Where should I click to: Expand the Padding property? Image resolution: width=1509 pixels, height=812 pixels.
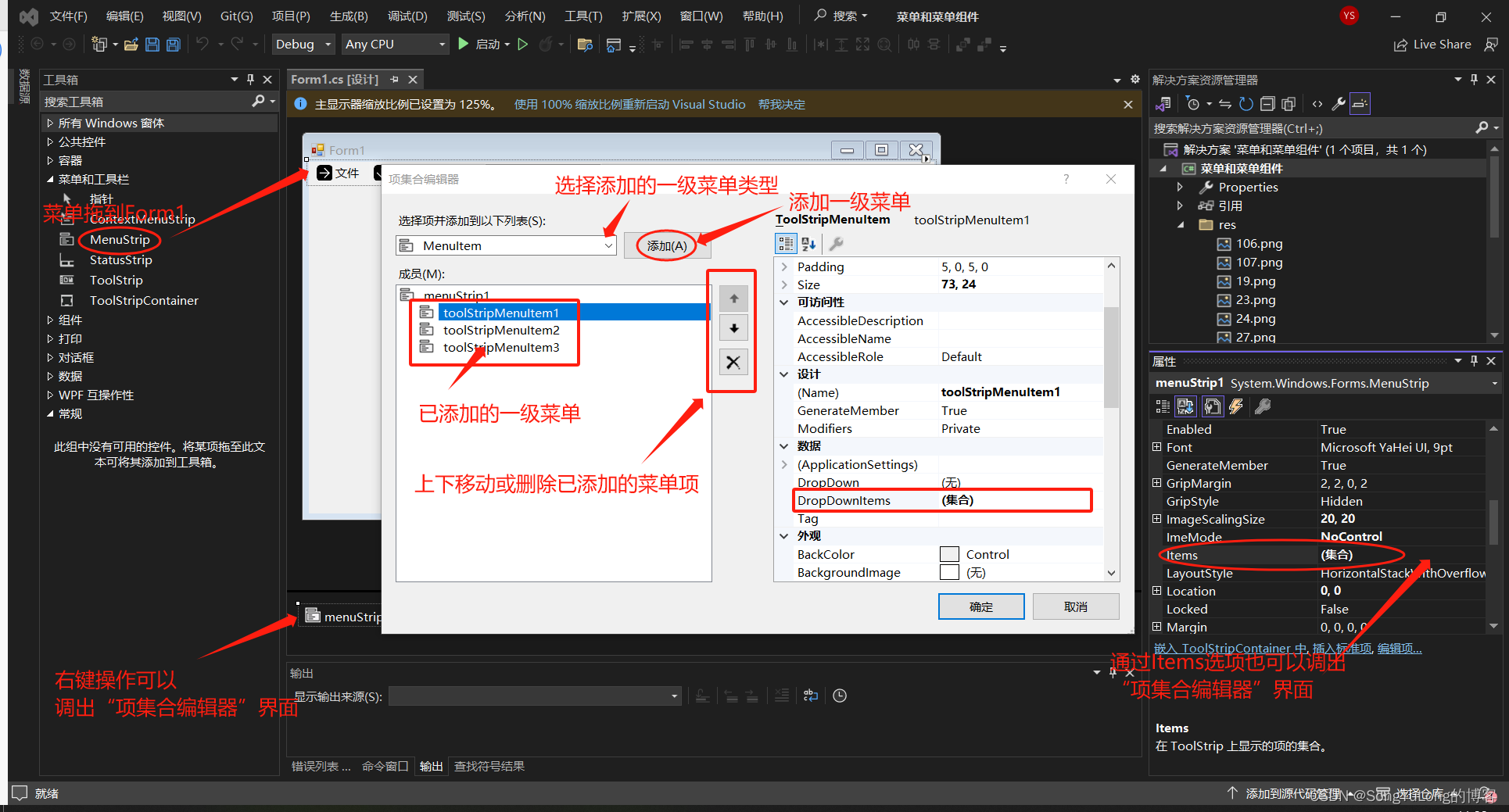(x=784, y=266)
